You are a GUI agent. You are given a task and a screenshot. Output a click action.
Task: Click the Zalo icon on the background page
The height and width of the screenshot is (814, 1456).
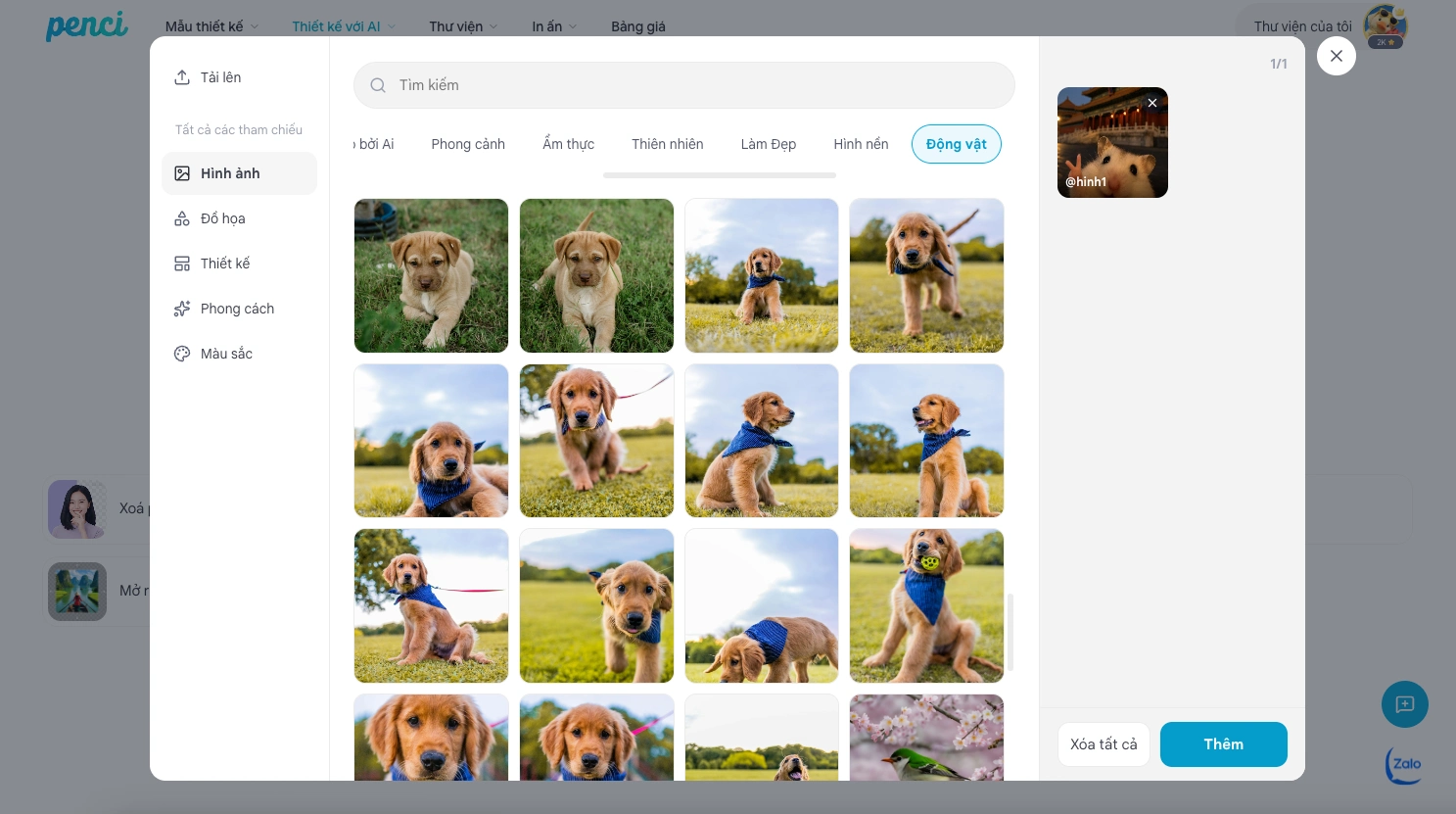click(x=1404, y=765)
